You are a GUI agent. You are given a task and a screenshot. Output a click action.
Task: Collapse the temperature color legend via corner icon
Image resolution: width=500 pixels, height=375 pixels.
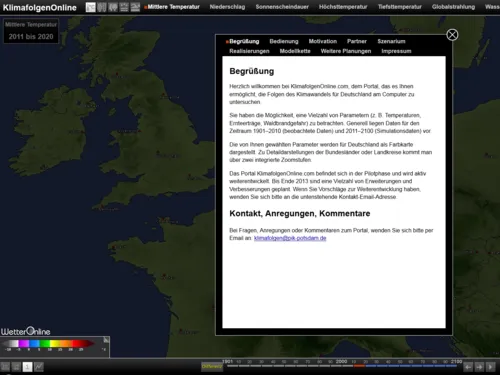click(x=106, y=340)
